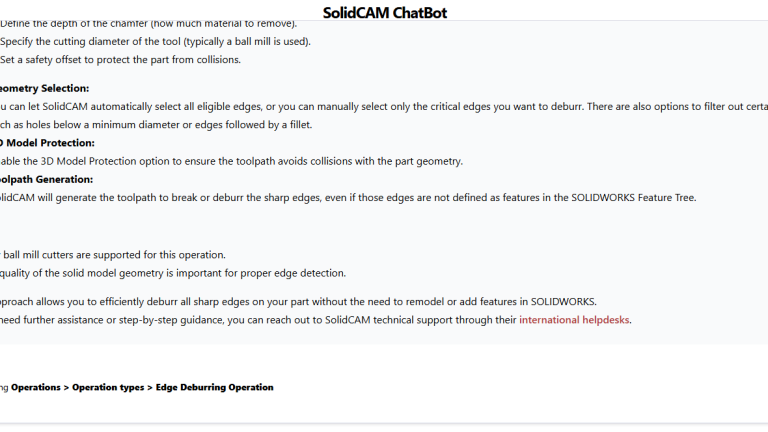The width and height of the screenshot is (768, 432).
Task: Click the SOLIDWORKS Feature Tree sentence
Action: click(348, 197)
